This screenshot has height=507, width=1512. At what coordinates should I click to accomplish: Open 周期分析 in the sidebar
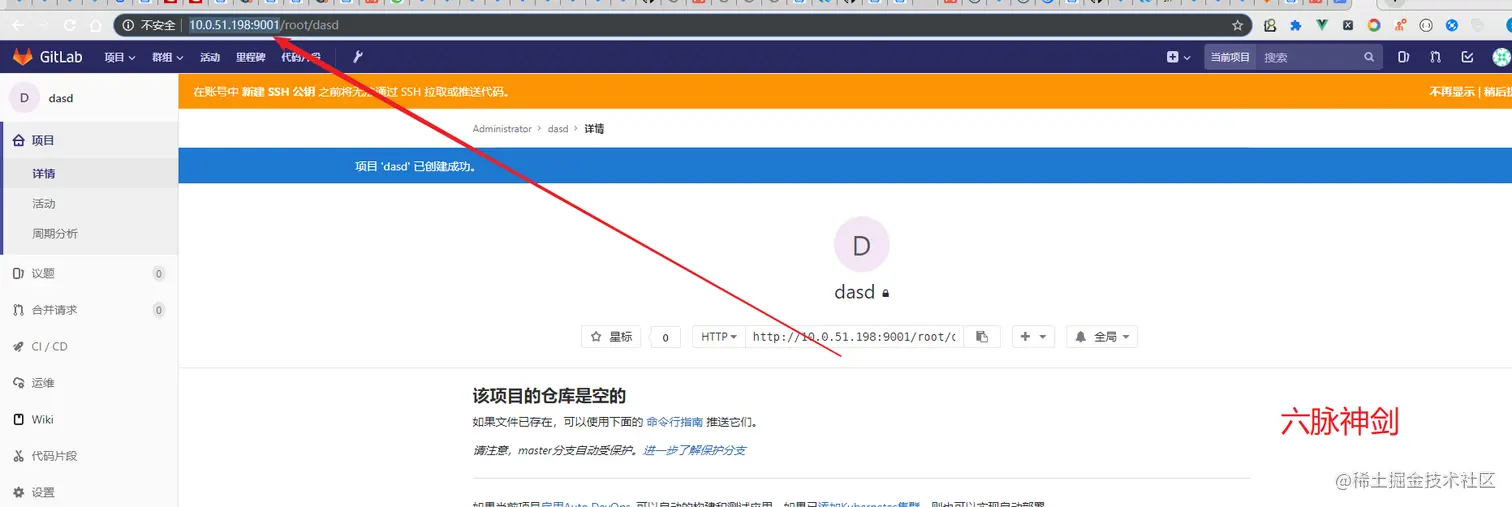point(89,233)
